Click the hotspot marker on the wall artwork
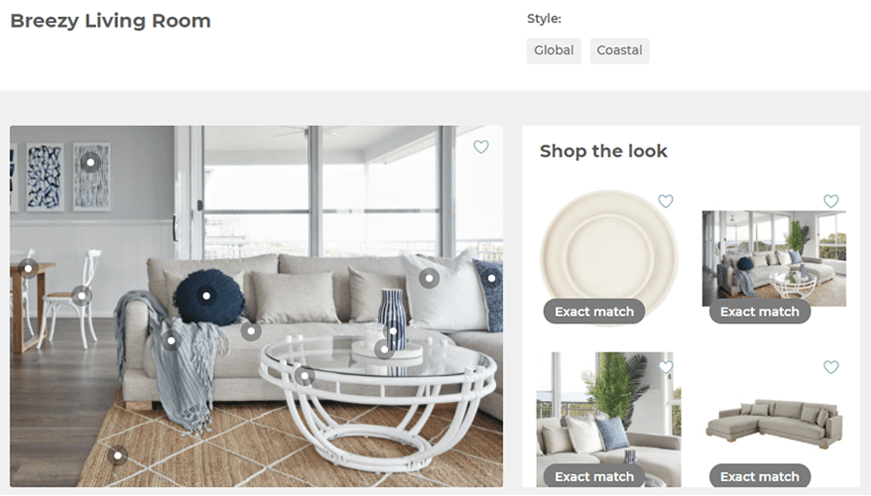 [90, 163]
